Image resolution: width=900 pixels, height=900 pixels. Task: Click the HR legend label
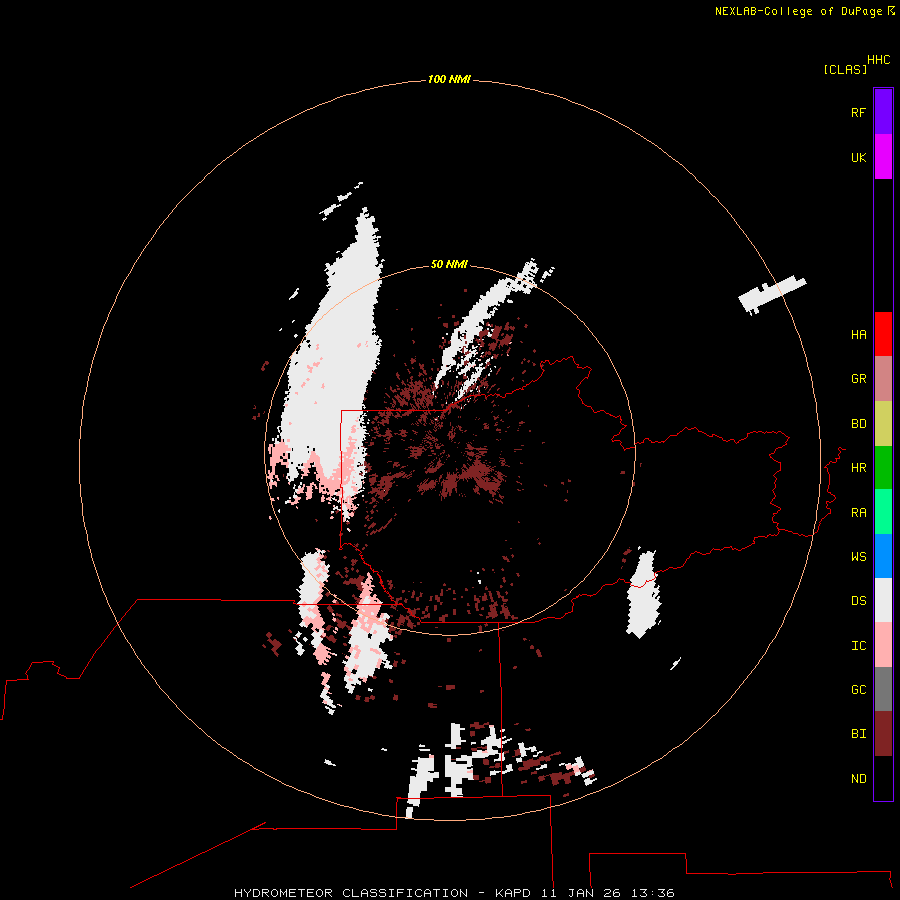tap(858, 468)
